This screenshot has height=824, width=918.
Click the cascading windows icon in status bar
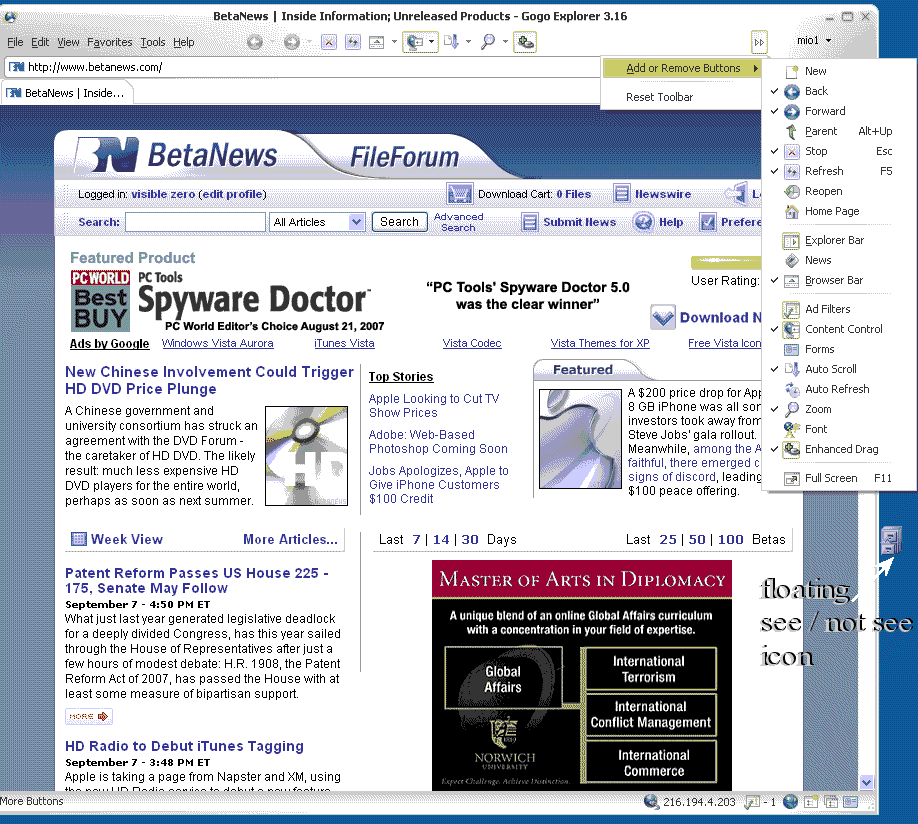click(831, 802)
